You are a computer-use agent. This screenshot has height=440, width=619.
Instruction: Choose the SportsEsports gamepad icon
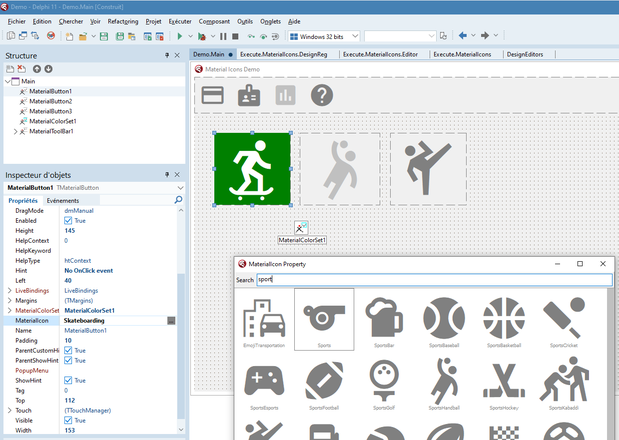tap(264, 382)
